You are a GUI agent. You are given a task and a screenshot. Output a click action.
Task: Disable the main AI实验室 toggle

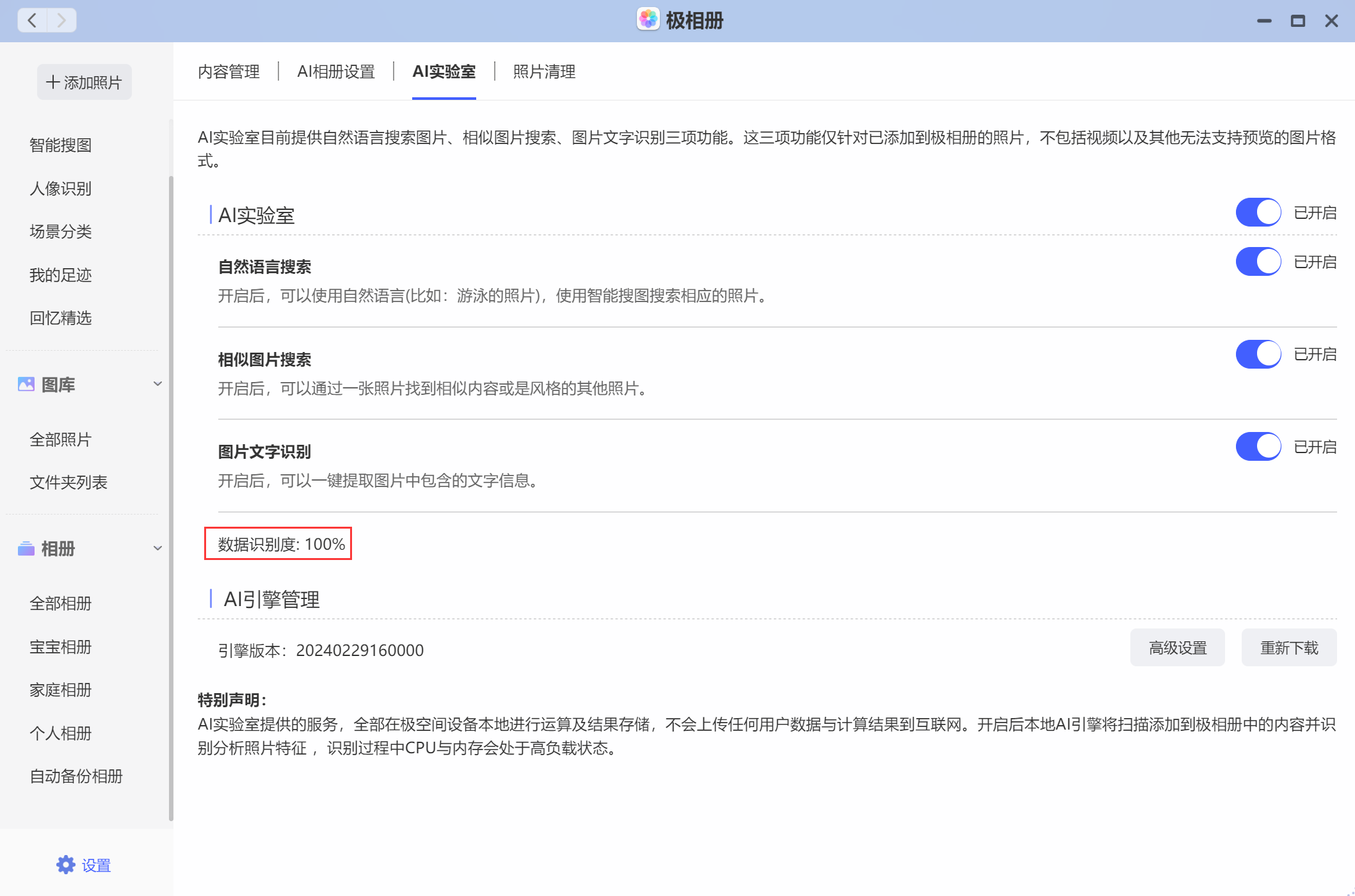[x=1258, y=212]
